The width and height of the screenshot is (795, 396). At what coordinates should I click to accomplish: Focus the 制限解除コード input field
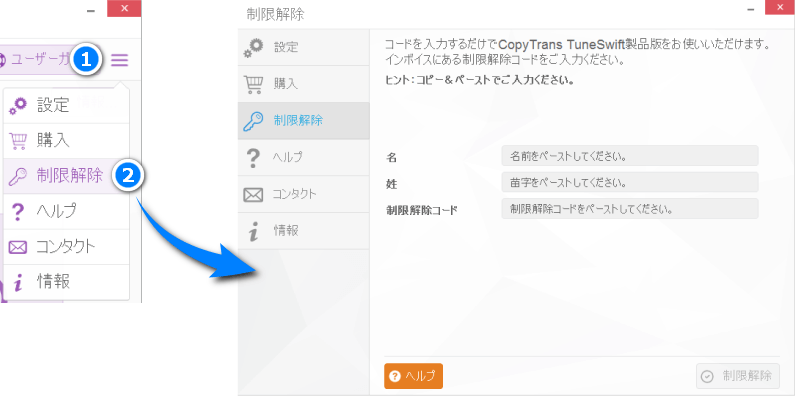pos(630,208)
